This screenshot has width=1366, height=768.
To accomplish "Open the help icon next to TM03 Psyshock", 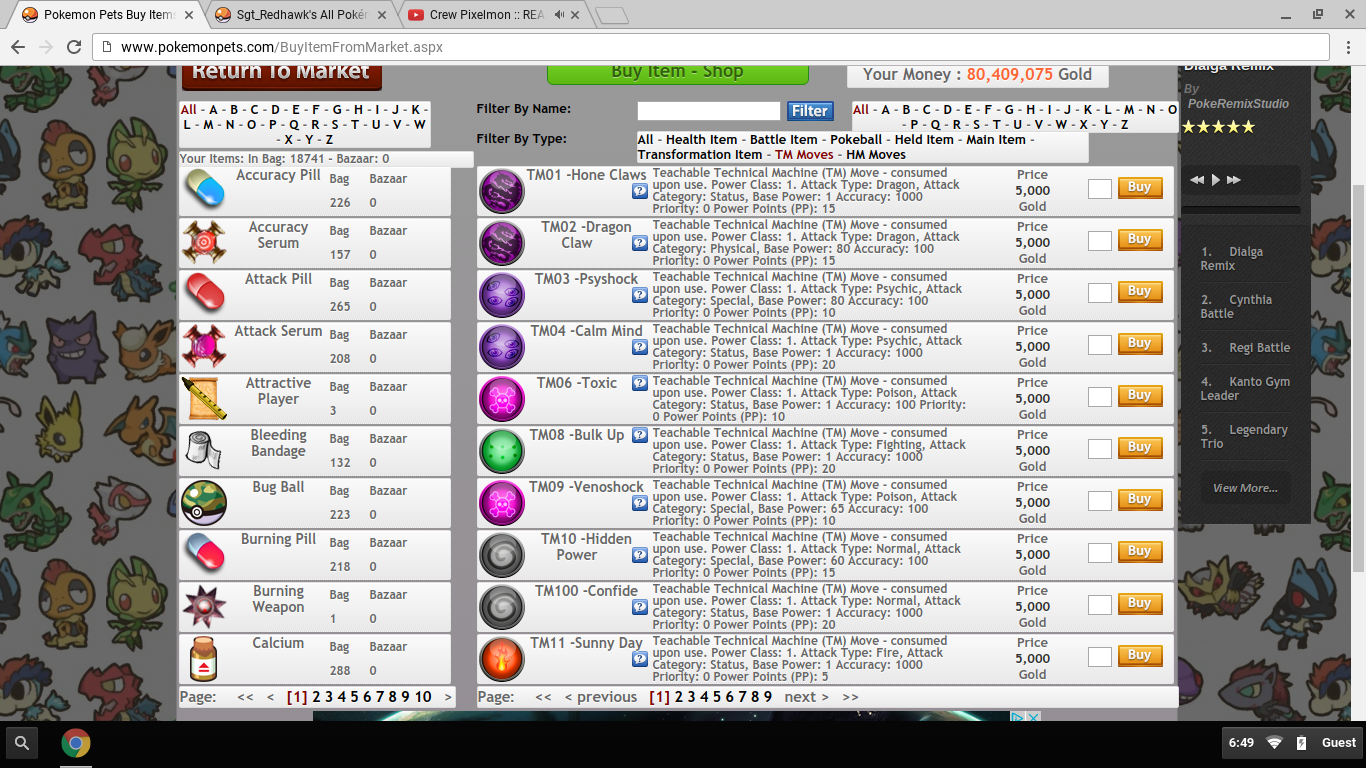I will pos(640,295).
